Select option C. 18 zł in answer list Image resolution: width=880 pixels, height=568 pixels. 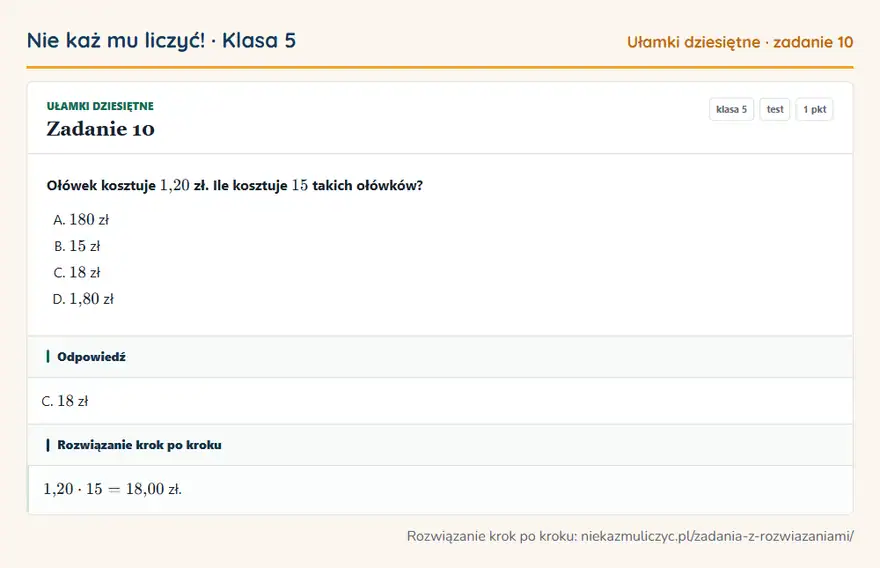click(x=77, y=272)
